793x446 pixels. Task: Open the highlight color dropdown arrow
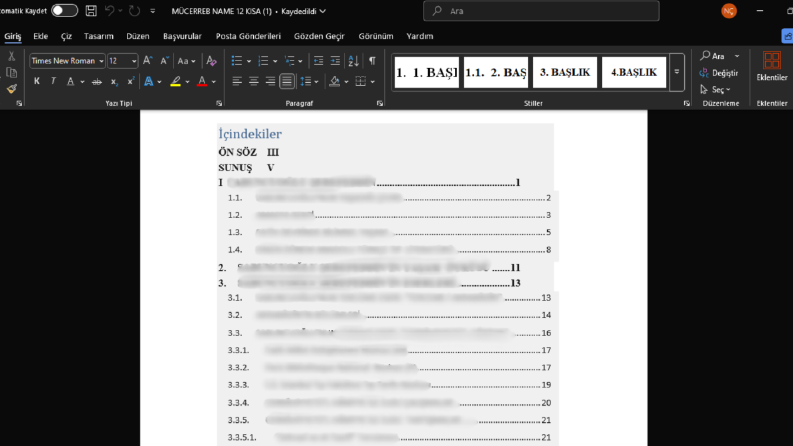[x=188, y=81]
